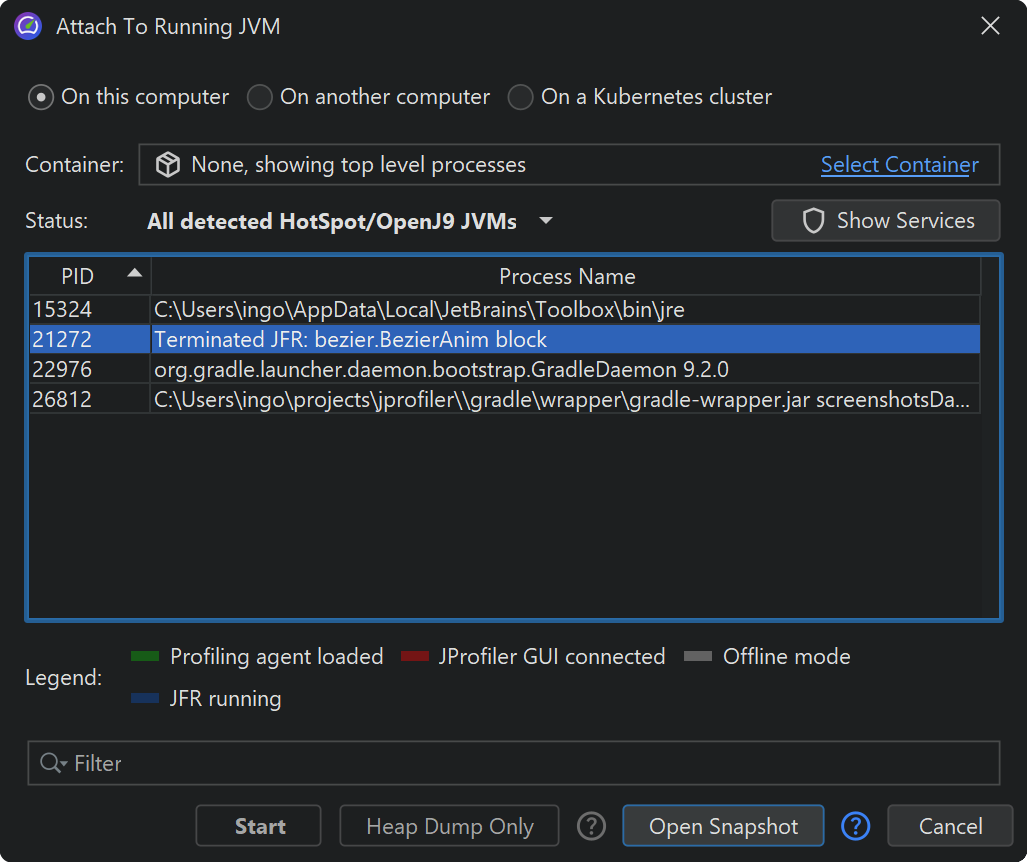Click the Select Container link
The height and width of the screenshot is (862, 1027).
point(899,165)
